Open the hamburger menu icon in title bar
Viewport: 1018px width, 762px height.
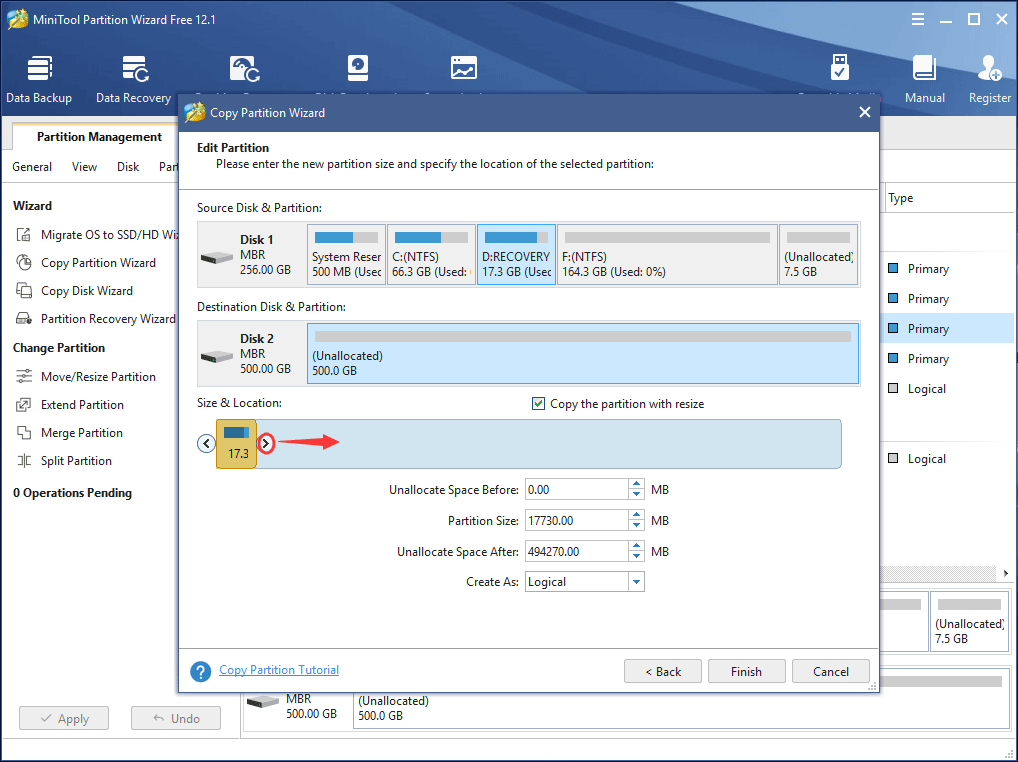[917, 19]
